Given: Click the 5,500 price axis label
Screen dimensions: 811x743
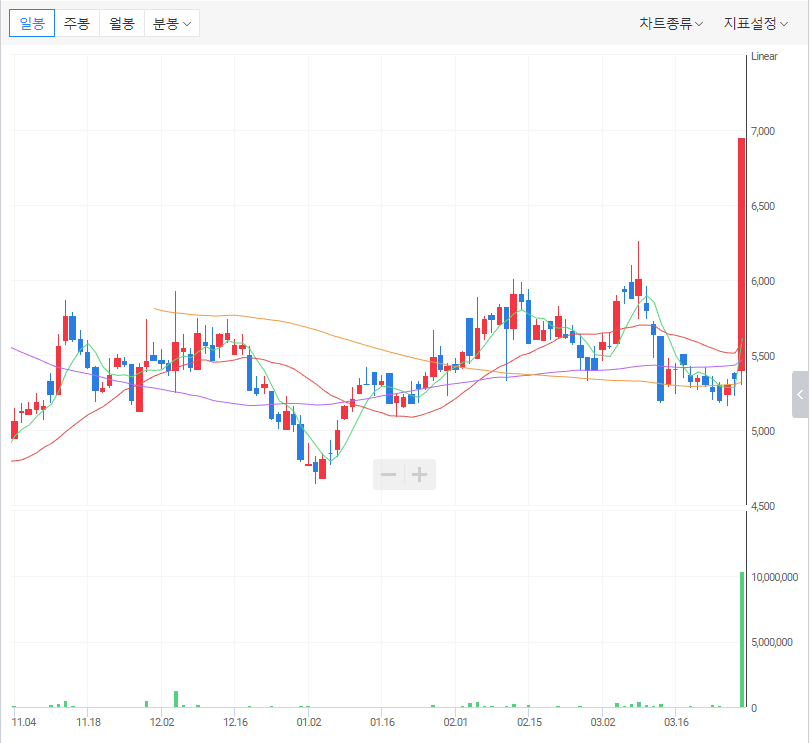Looking at the screenshot, I should [x=763, y=356].
